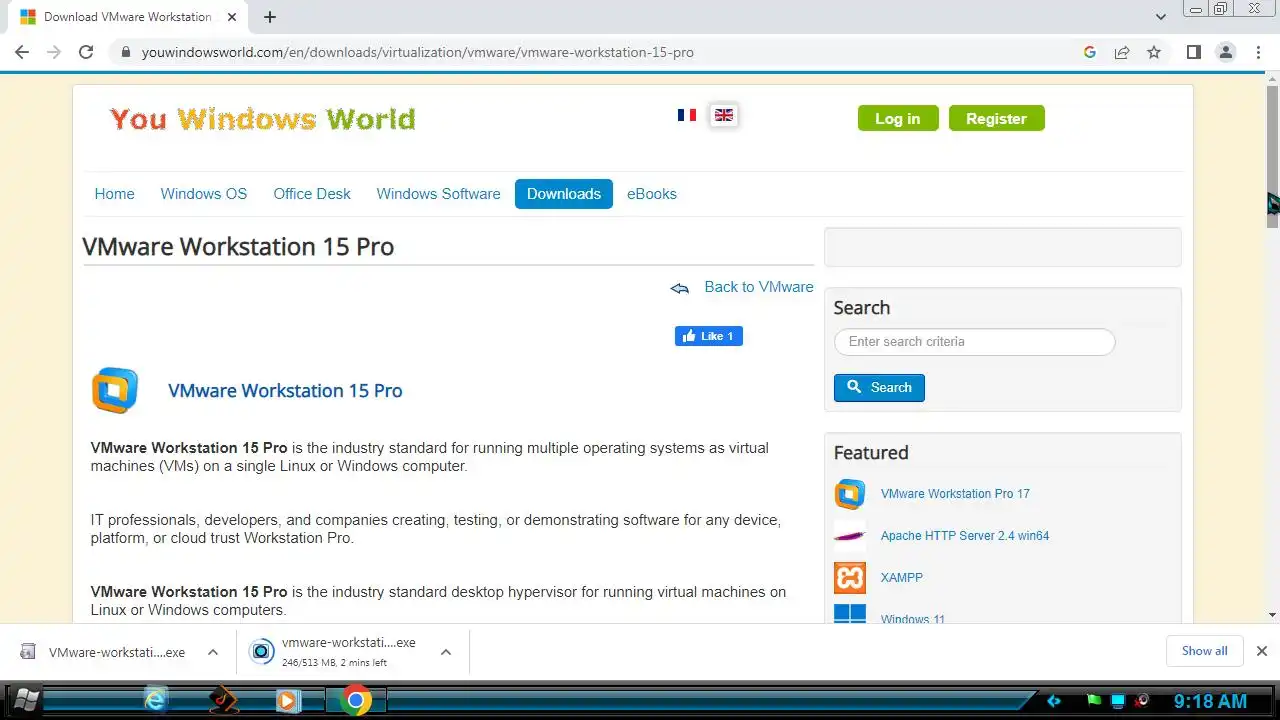
Task: Click the Log in button
Action: coord(898,118)
